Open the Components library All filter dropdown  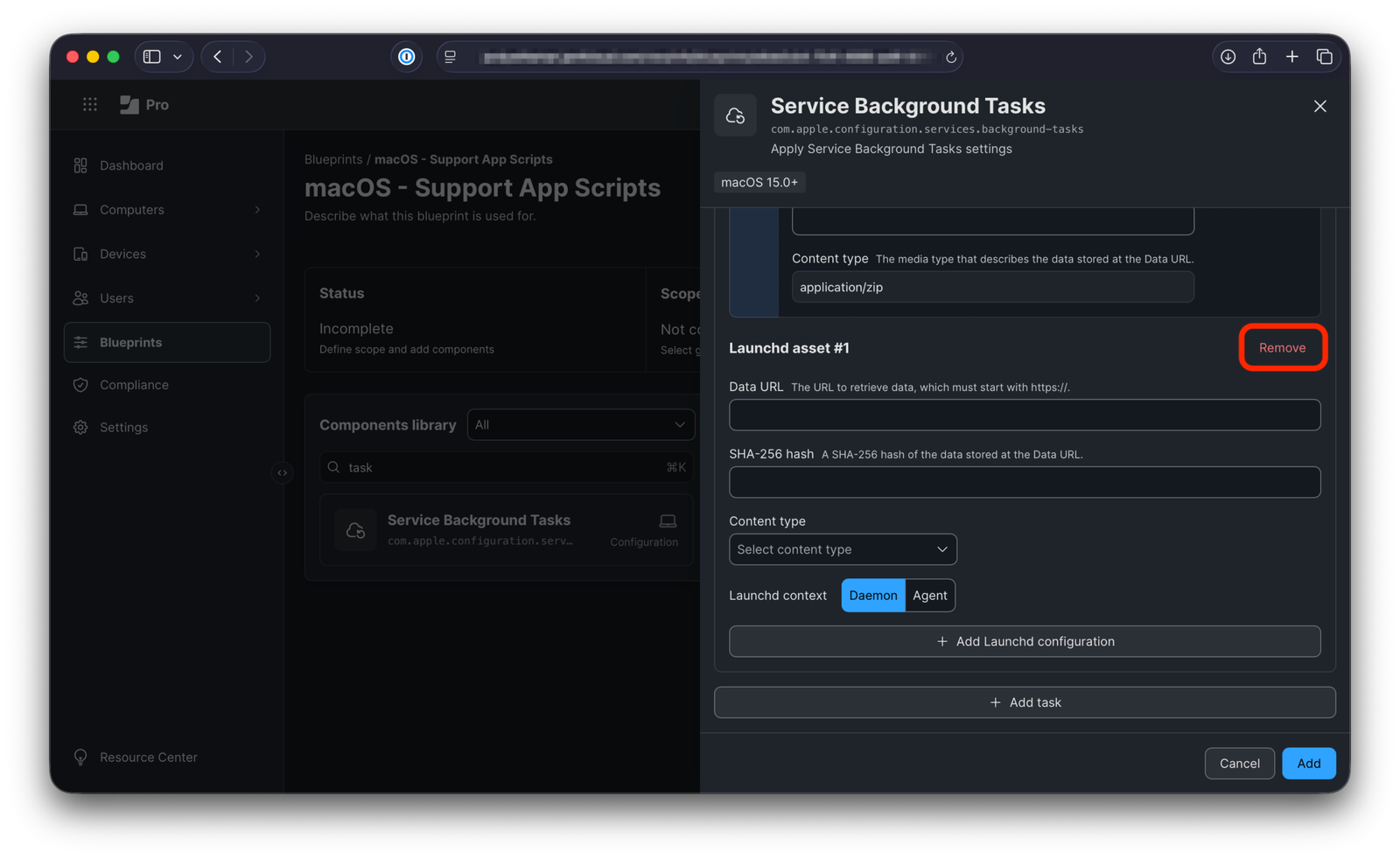click(x=580, y=425)
